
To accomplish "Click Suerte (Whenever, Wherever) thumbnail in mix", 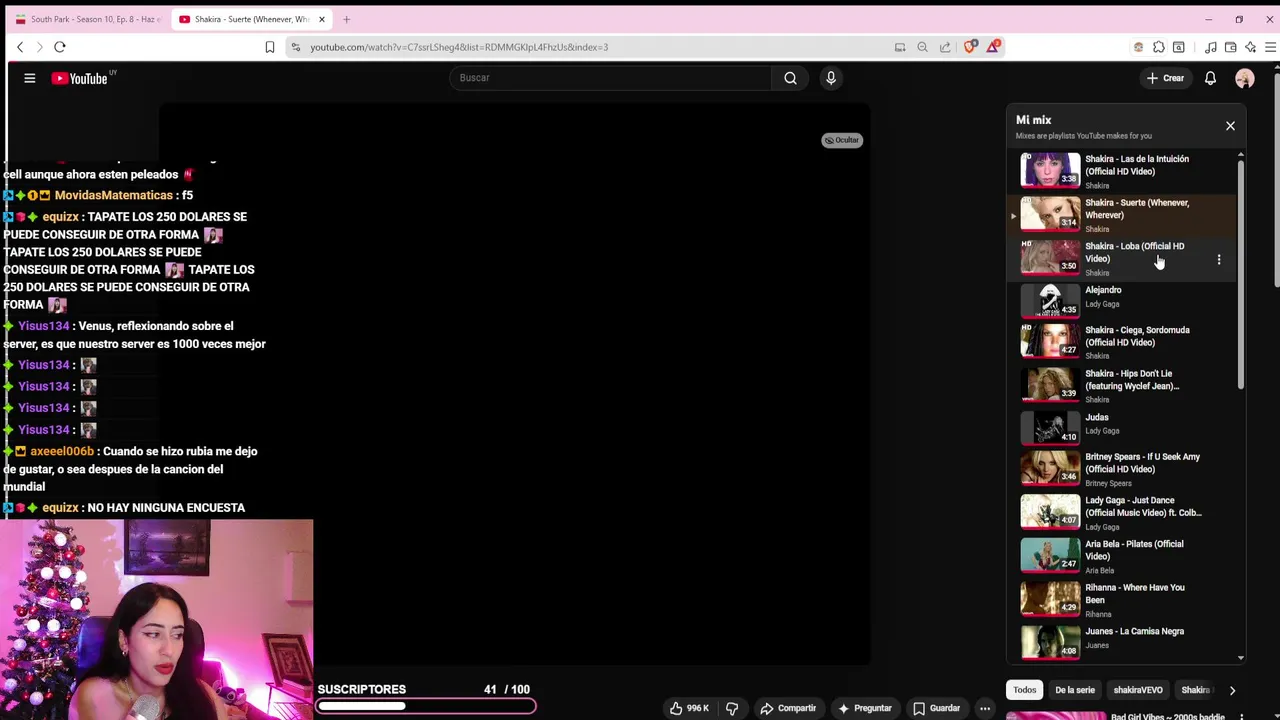I will [1050, 214].
